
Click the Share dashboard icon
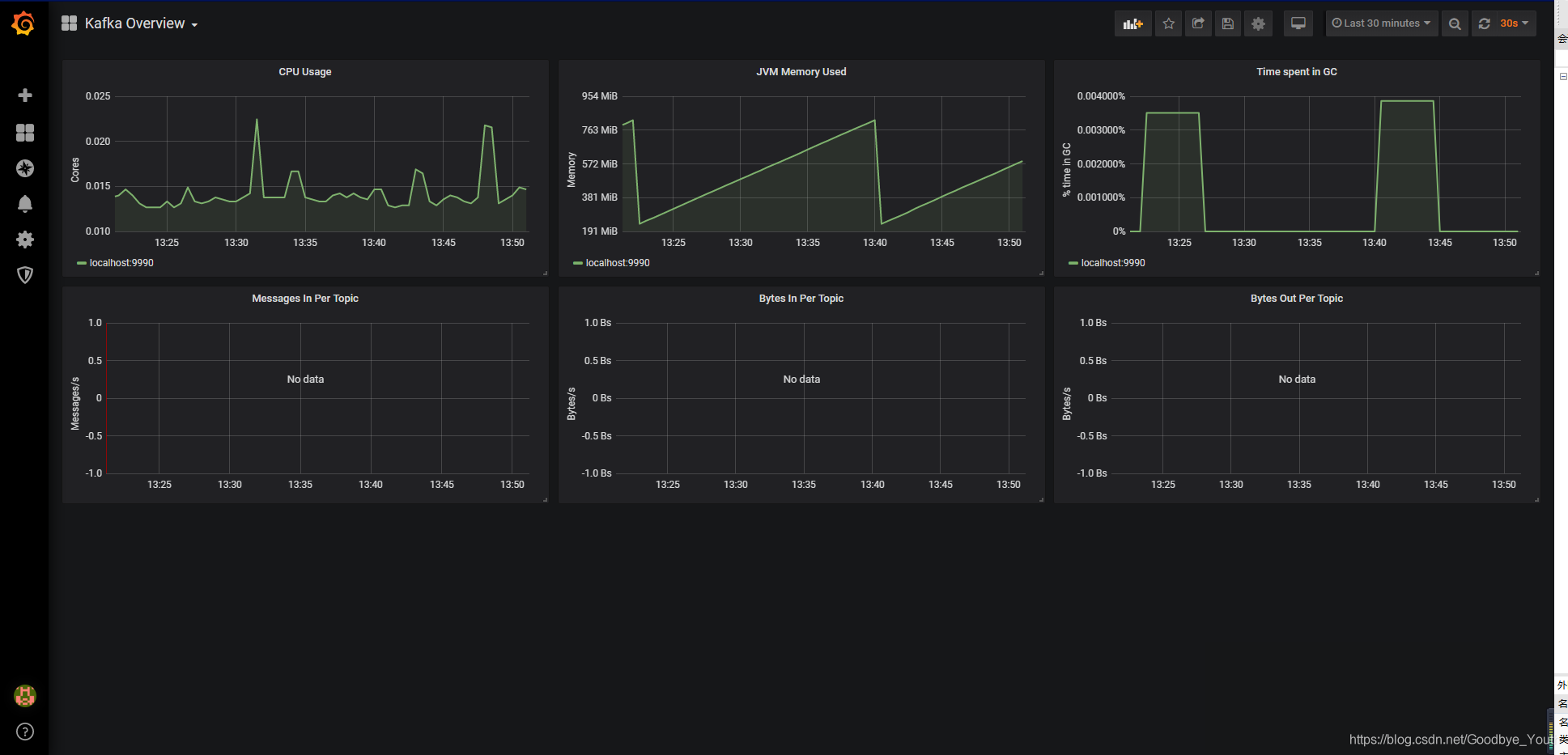pos(1198,23)
